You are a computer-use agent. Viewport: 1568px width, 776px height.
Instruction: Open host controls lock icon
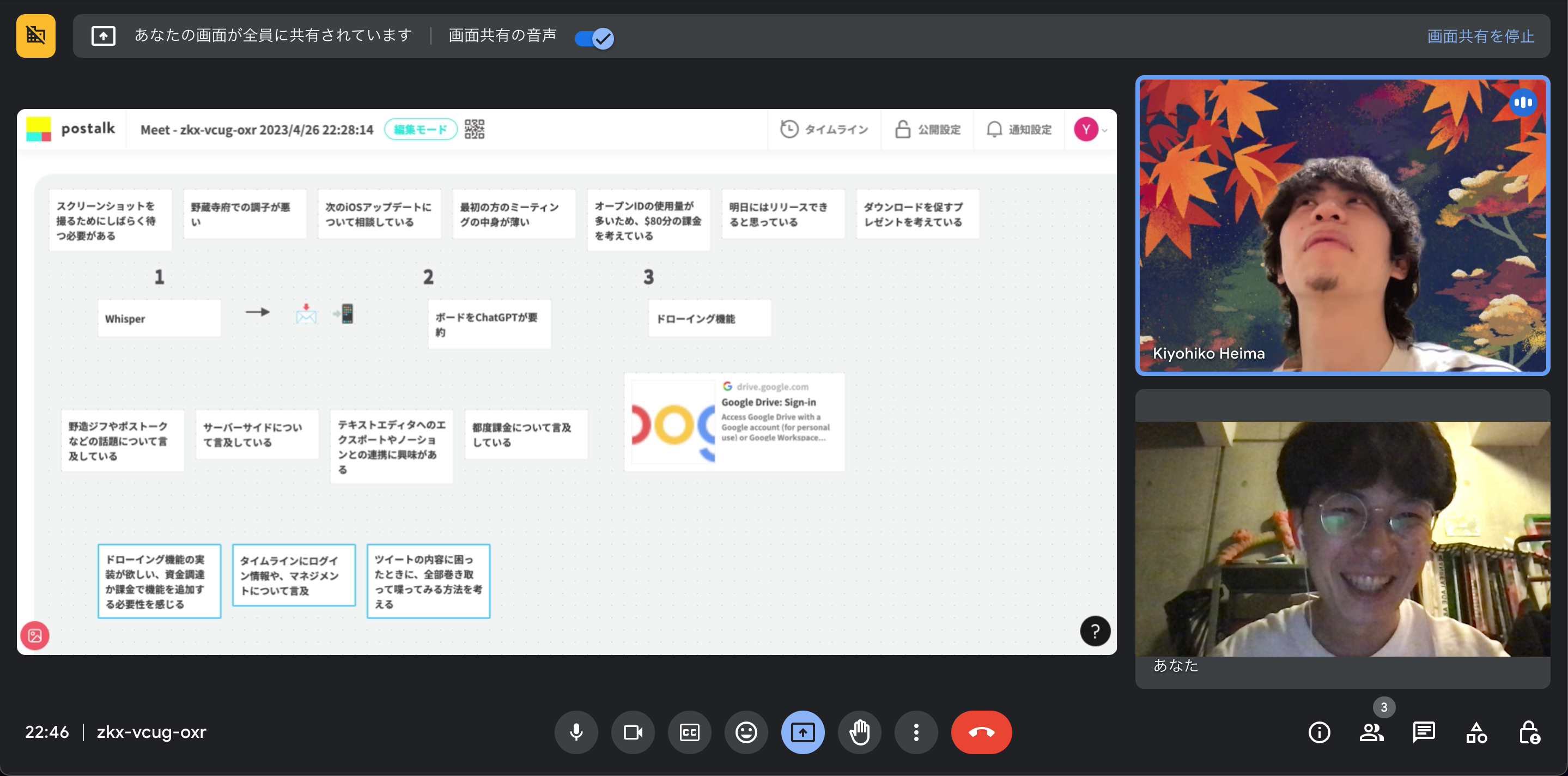point(1528,732)
